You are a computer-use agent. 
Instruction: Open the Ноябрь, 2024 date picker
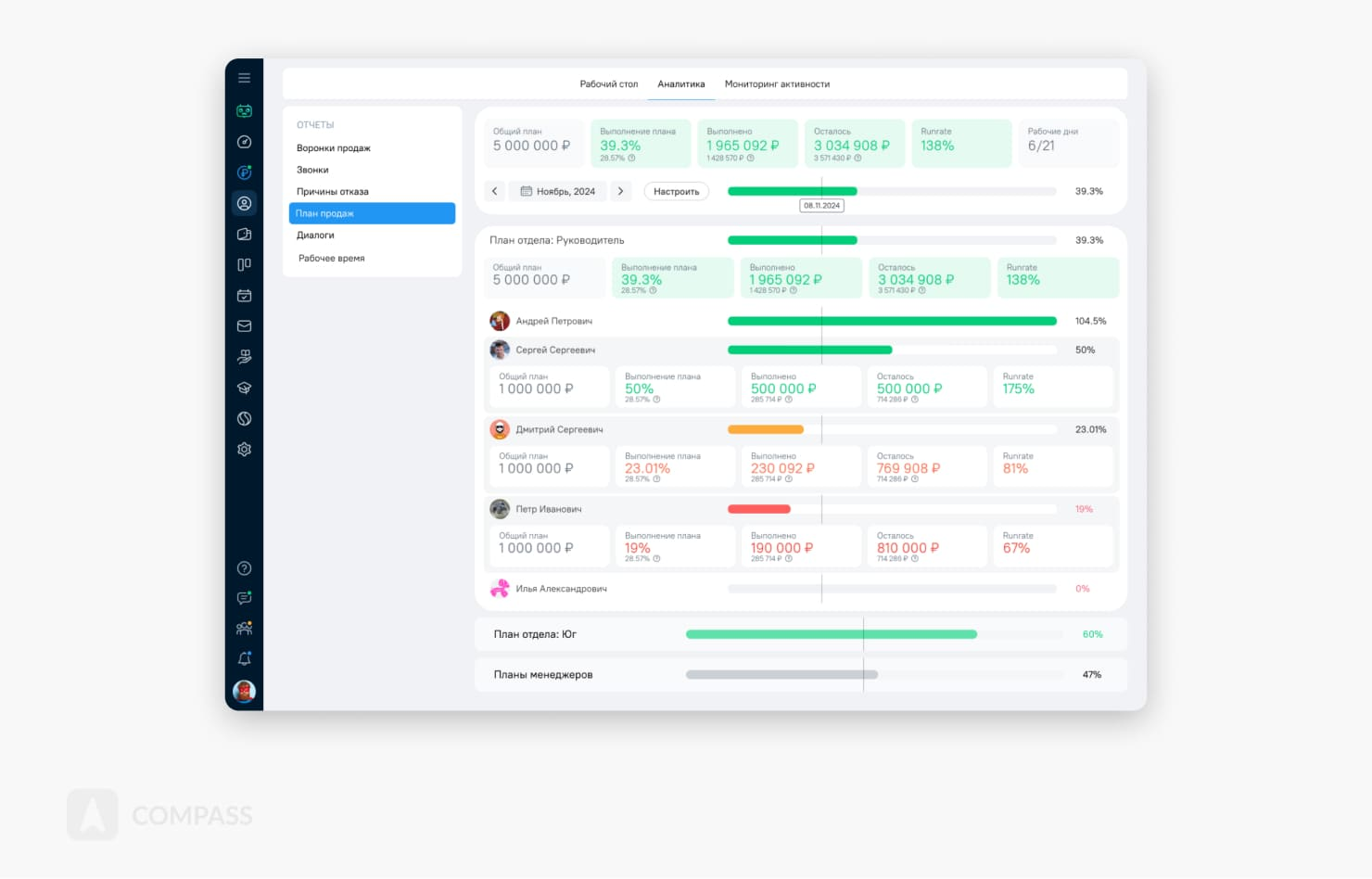pyautogui.click(x=558, y=191)
